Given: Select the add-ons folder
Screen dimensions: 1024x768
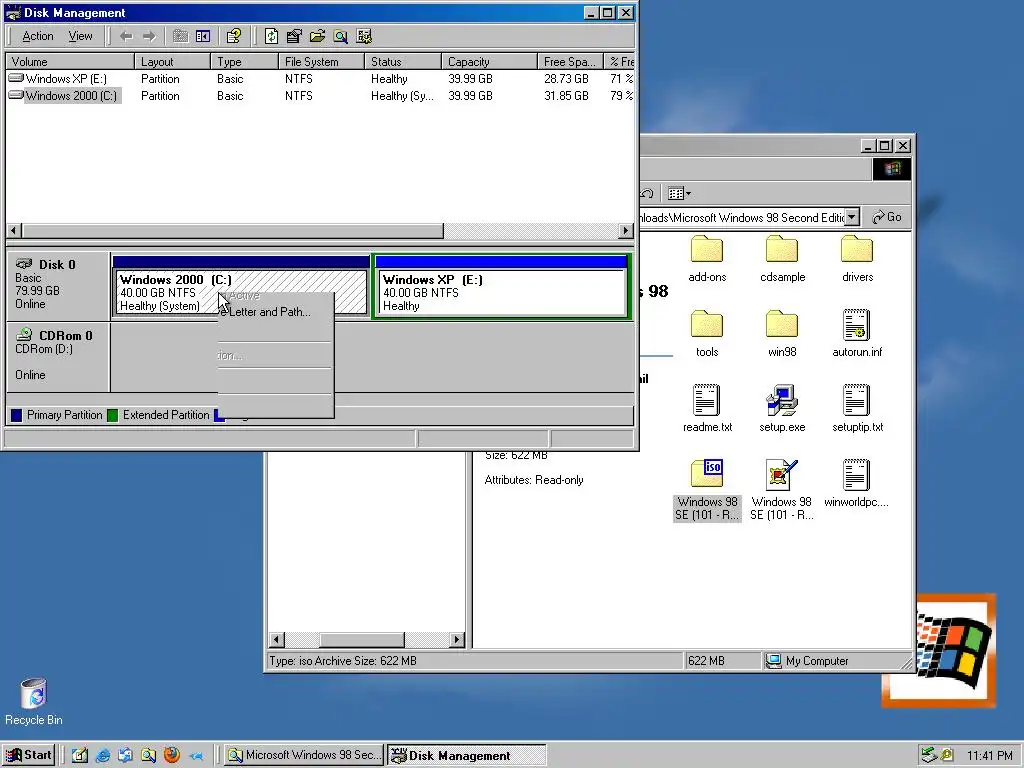Looking at the screenshot, I should [707, 259].
